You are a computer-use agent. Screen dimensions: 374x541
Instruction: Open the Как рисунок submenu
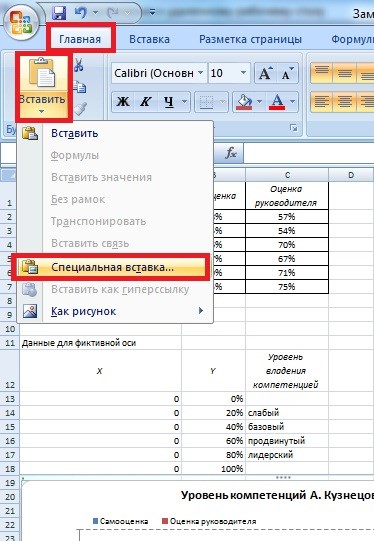115,311
